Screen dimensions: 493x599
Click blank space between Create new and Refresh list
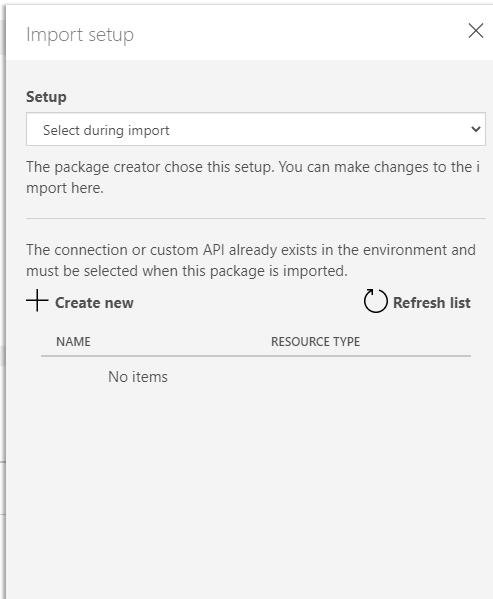point(248,303)
